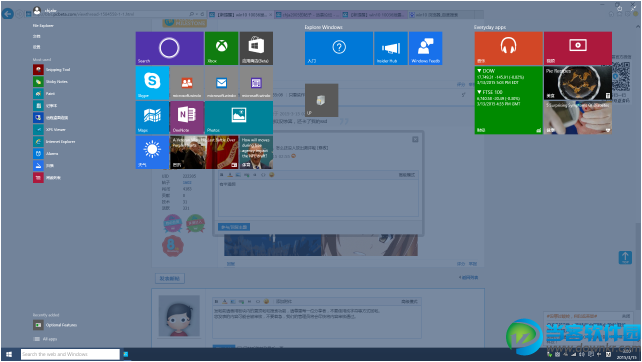Launch Internet Explorer from Most used list
Image resolution: width=642 pixels, height=362 pixels.
(54, 142)
